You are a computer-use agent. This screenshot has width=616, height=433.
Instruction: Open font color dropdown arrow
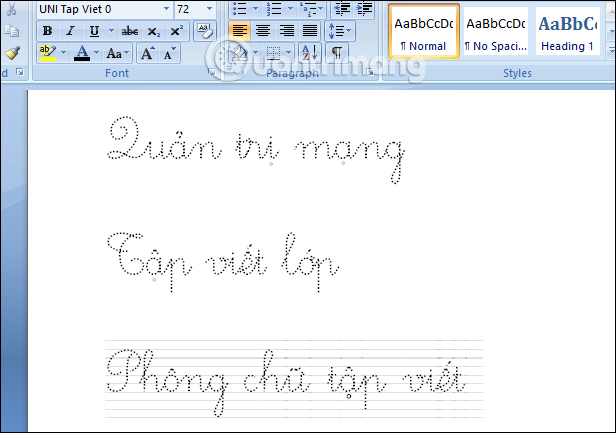coord(97,53)
